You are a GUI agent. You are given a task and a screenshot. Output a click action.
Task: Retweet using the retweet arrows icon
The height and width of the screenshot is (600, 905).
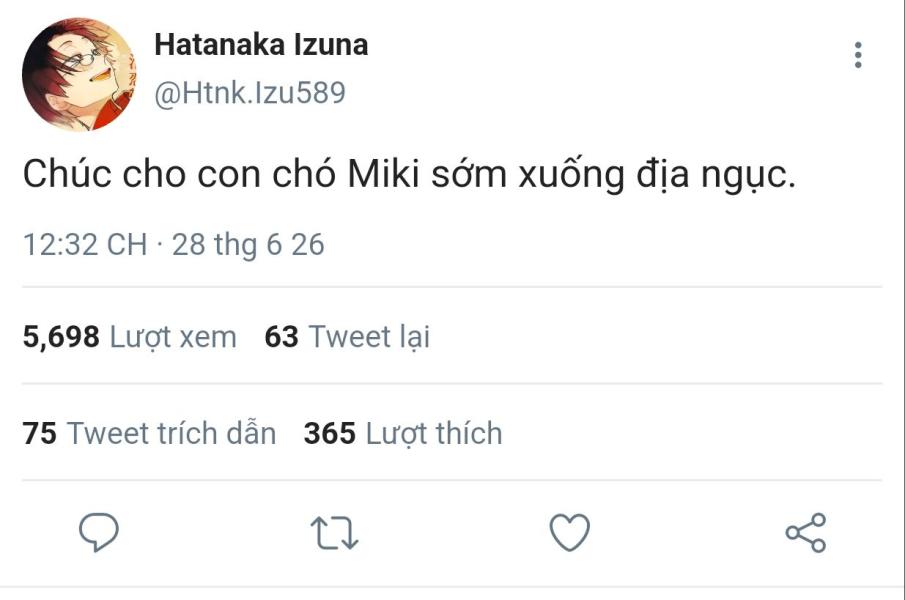334,532
